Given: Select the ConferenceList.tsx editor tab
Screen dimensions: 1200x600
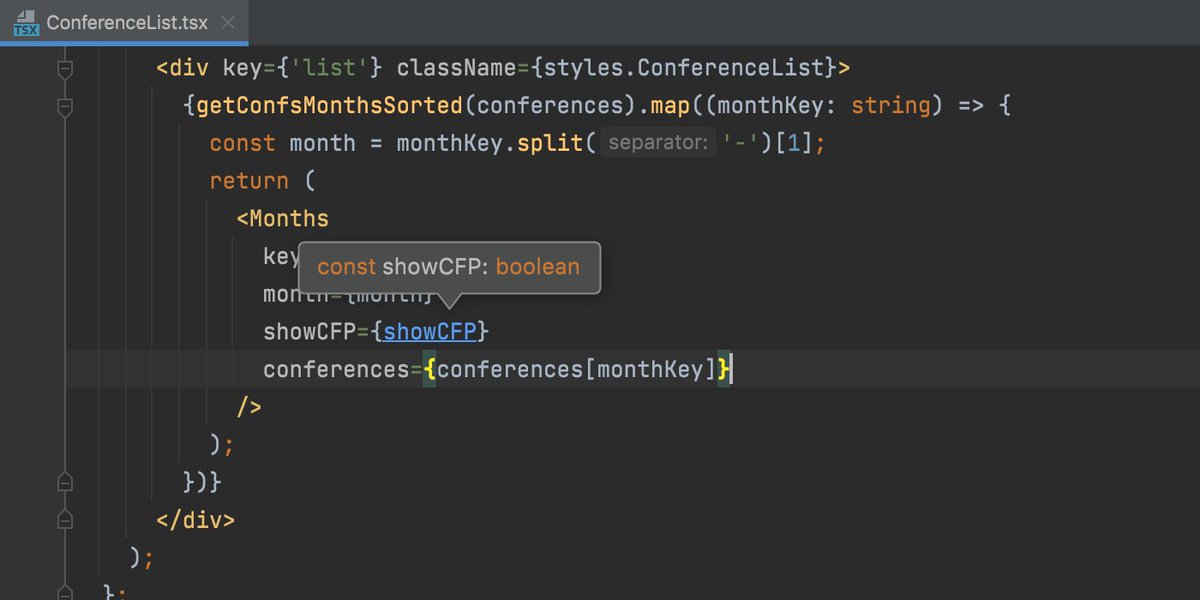Looking at the screenshot, I should [x=124, y=23].
